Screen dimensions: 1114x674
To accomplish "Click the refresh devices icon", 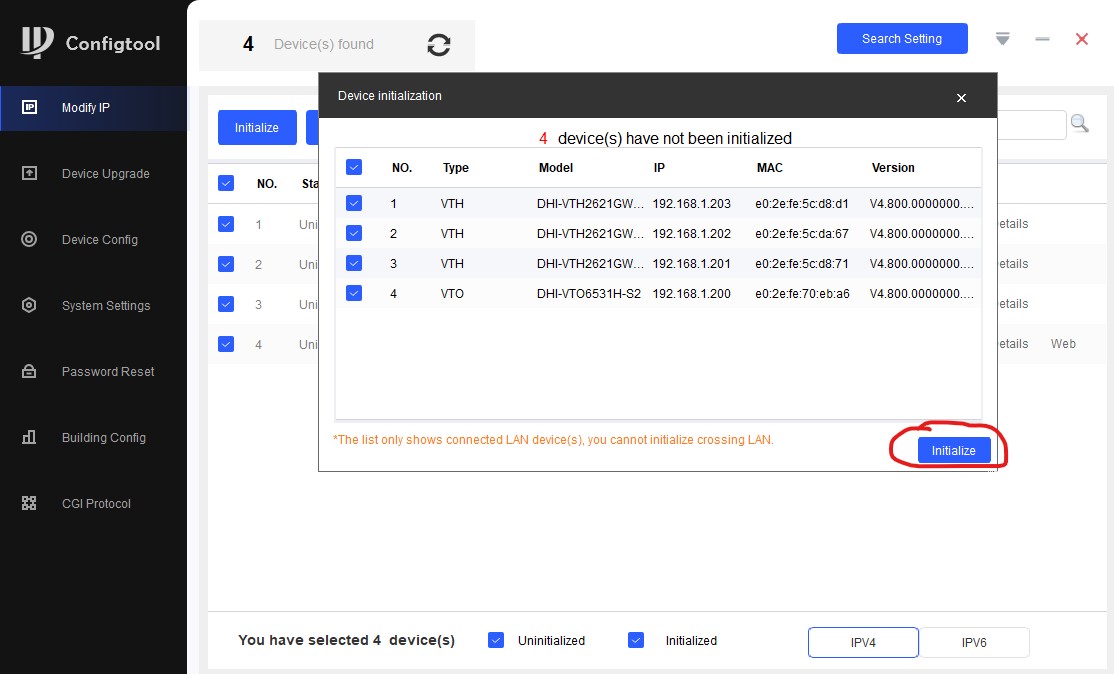I will [438, 45].
